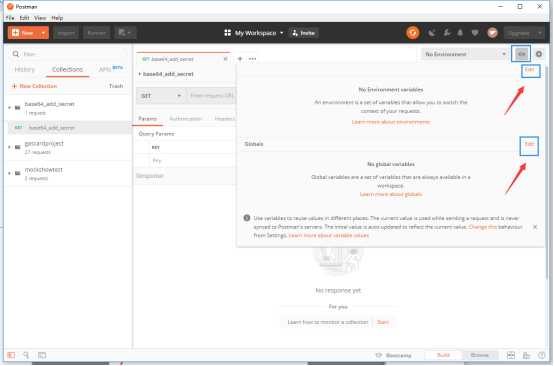Click Edit for the environment variables
This screenshot has height=366, width=554.
(529, 70)
